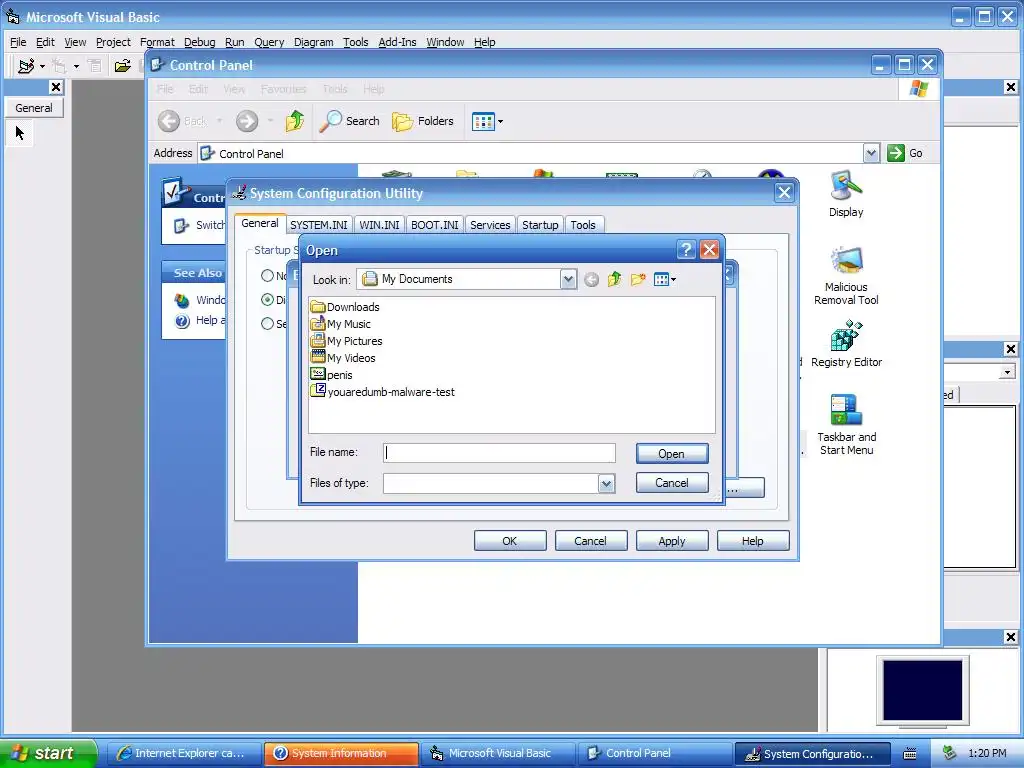Select the My Videos folder
Screen dimensions: 1024x768
coord(343,358)
